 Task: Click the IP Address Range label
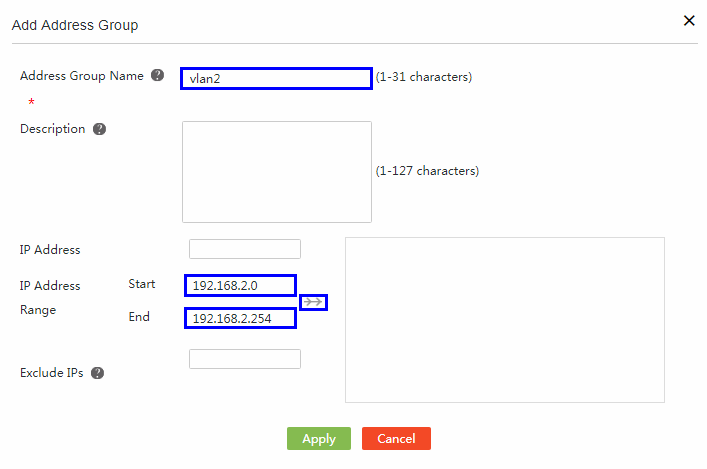pos(50,298)
